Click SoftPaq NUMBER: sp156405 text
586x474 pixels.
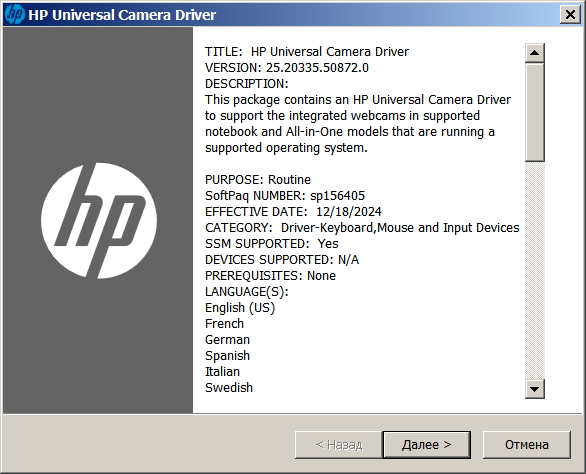click(285, 196)
